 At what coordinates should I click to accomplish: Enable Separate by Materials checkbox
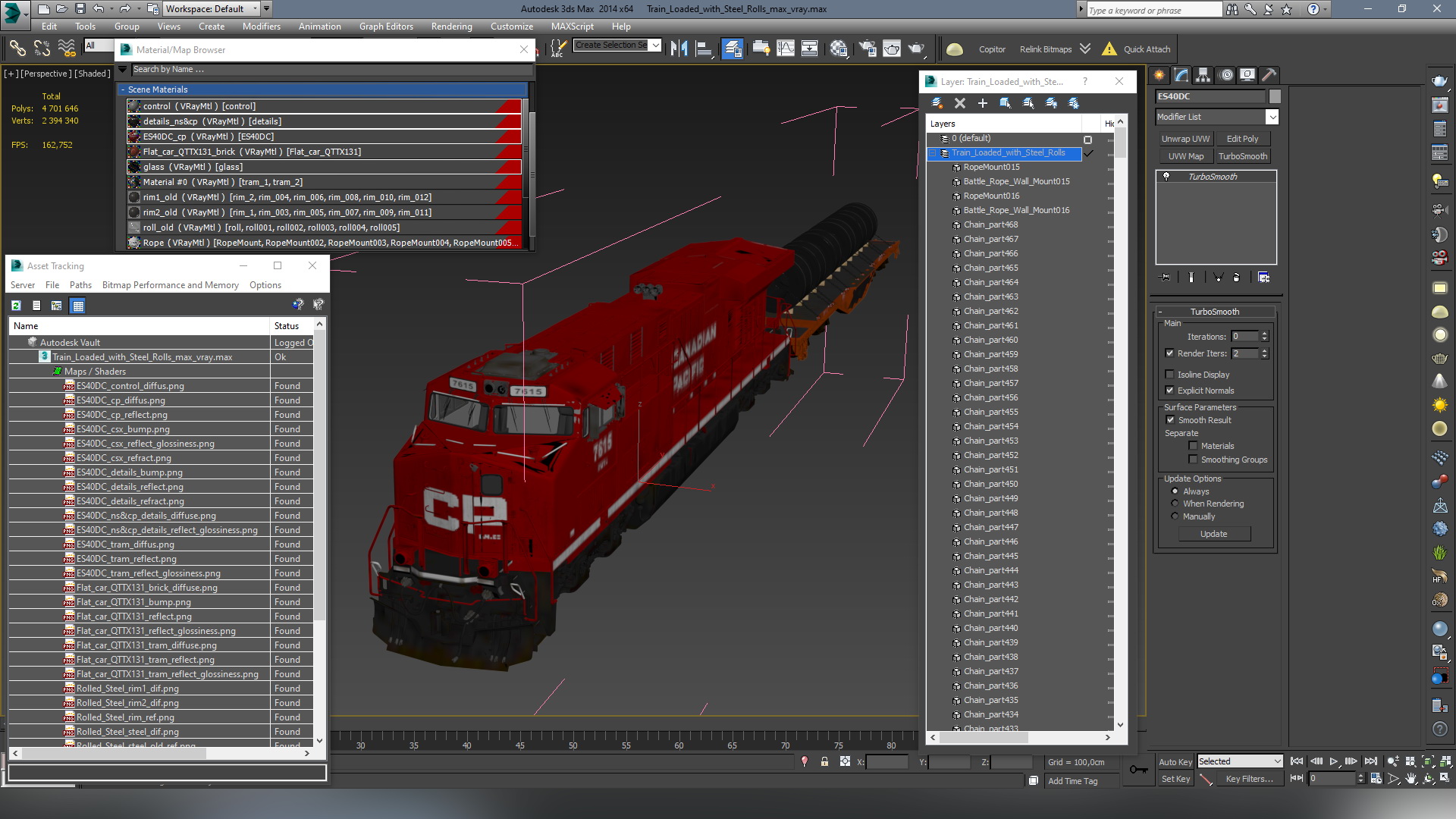(1193, 446)
